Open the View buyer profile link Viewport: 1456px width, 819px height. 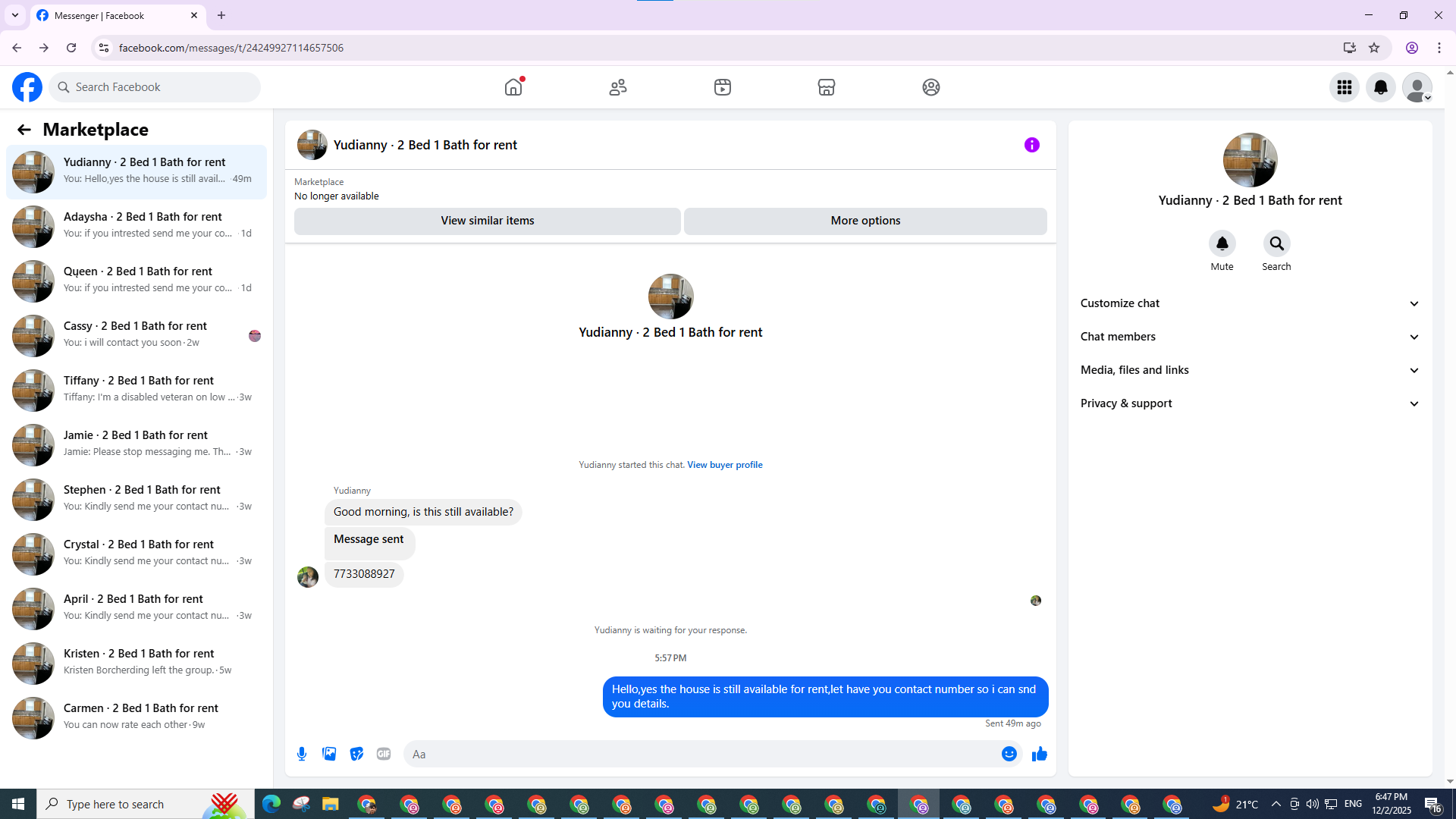724,465
